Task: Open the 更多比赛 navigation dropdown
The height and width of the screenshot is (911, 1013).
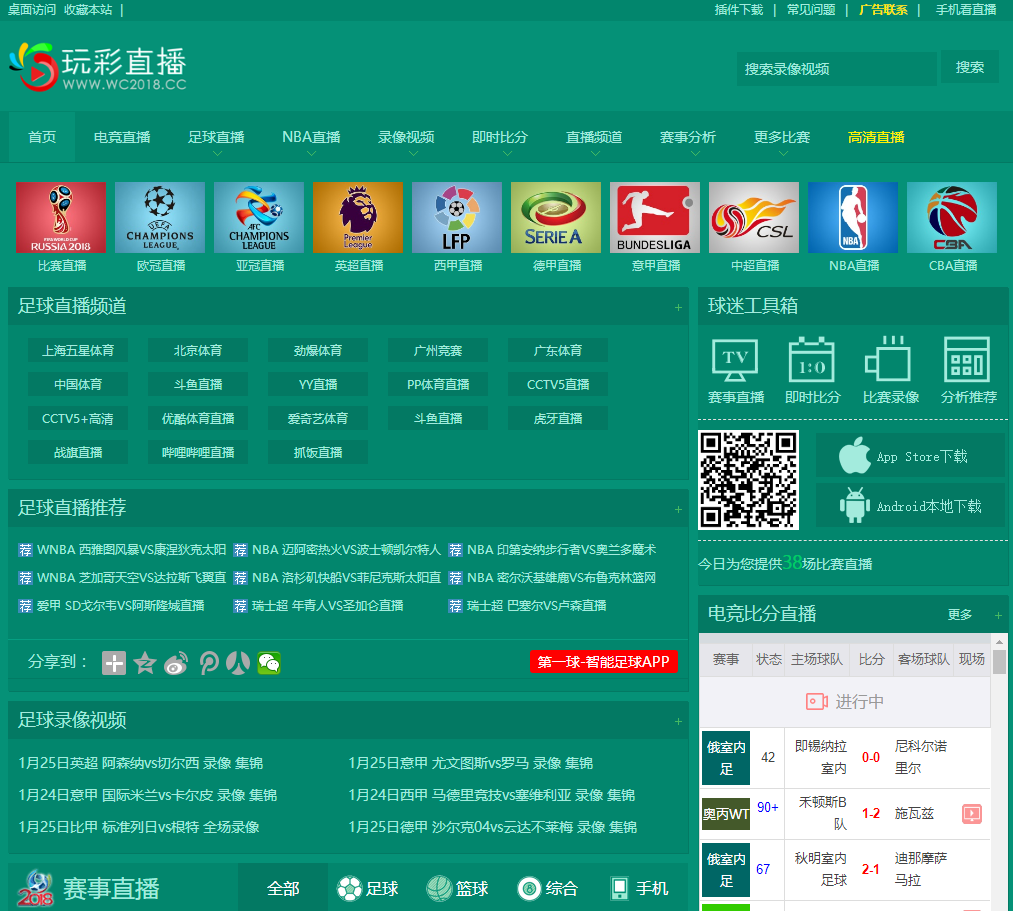Action: tap(782, 138)
